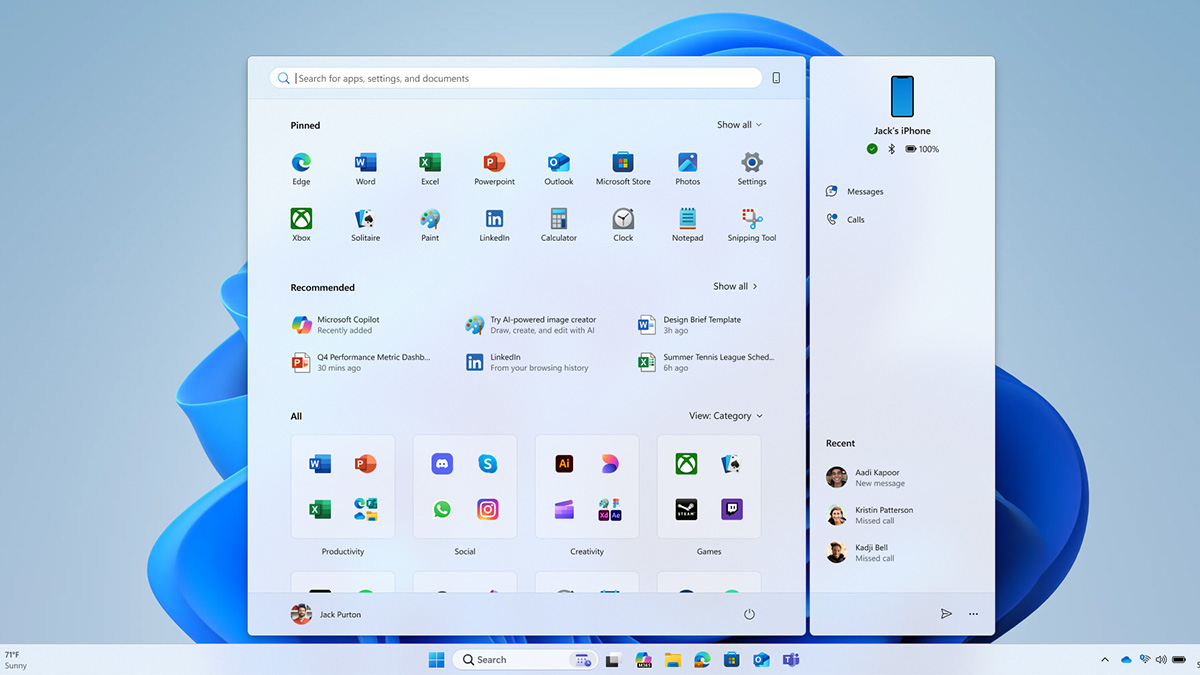Open the volume icon in system tray

(1161, 660)
